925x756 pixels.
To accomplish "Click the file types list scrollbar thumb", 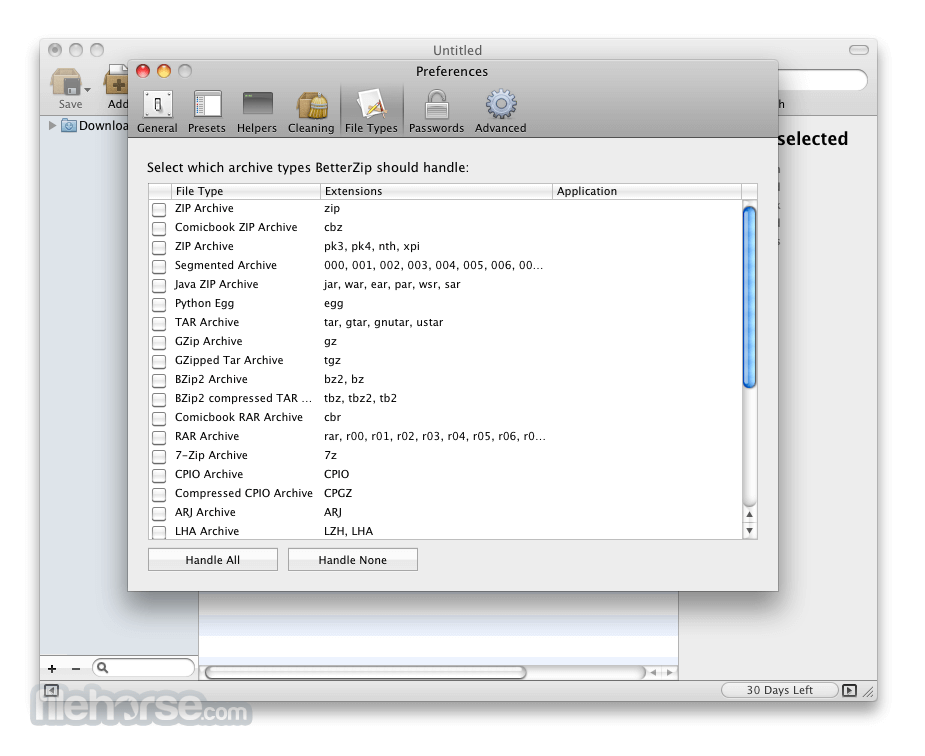I will (x=749, y=297).
